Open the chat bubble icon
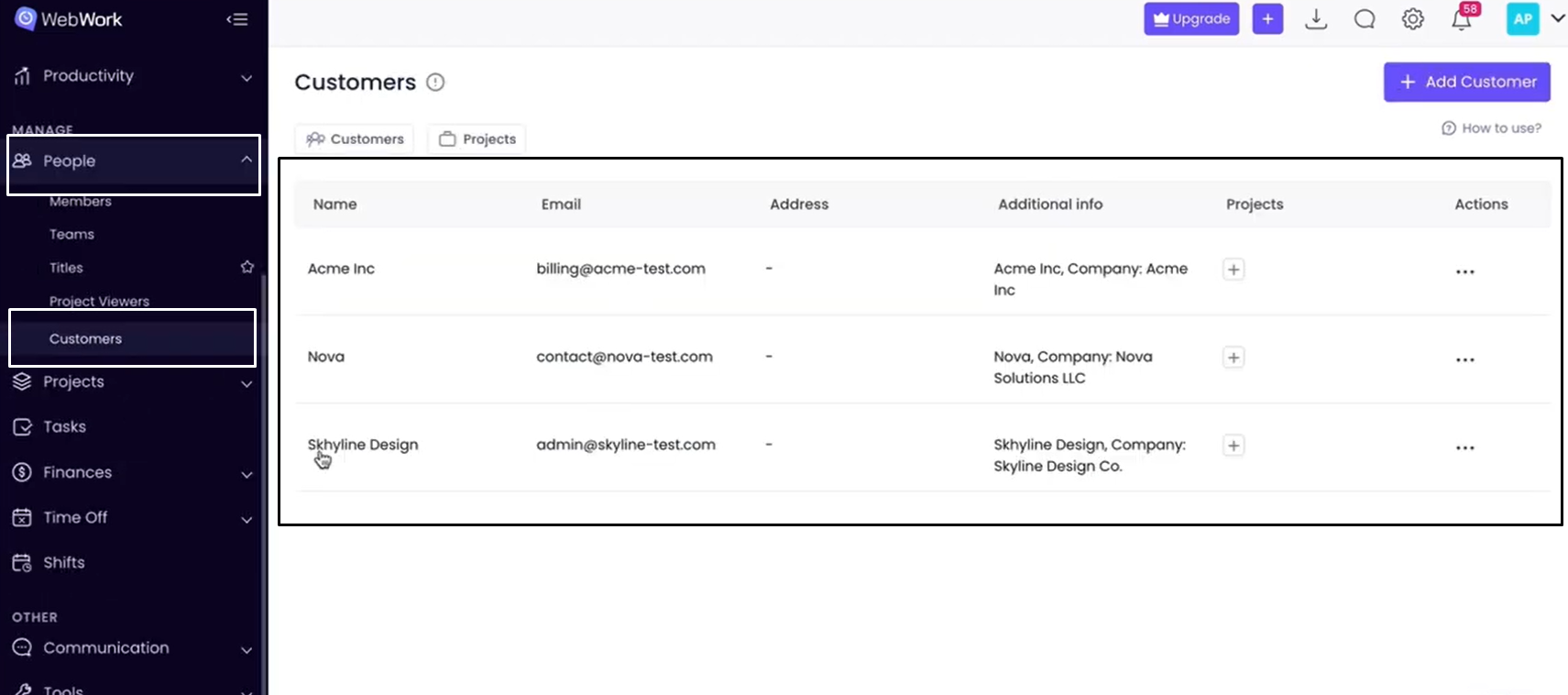The image size is (1568, 695). pos(1365,19)
